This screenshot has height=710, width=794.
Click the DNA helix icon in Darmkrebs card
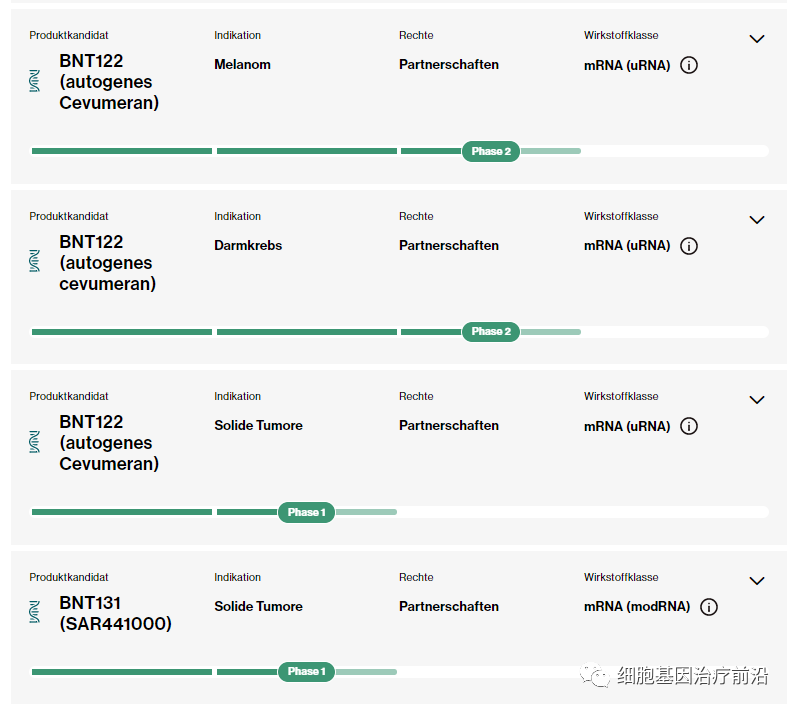coord(35,262)
